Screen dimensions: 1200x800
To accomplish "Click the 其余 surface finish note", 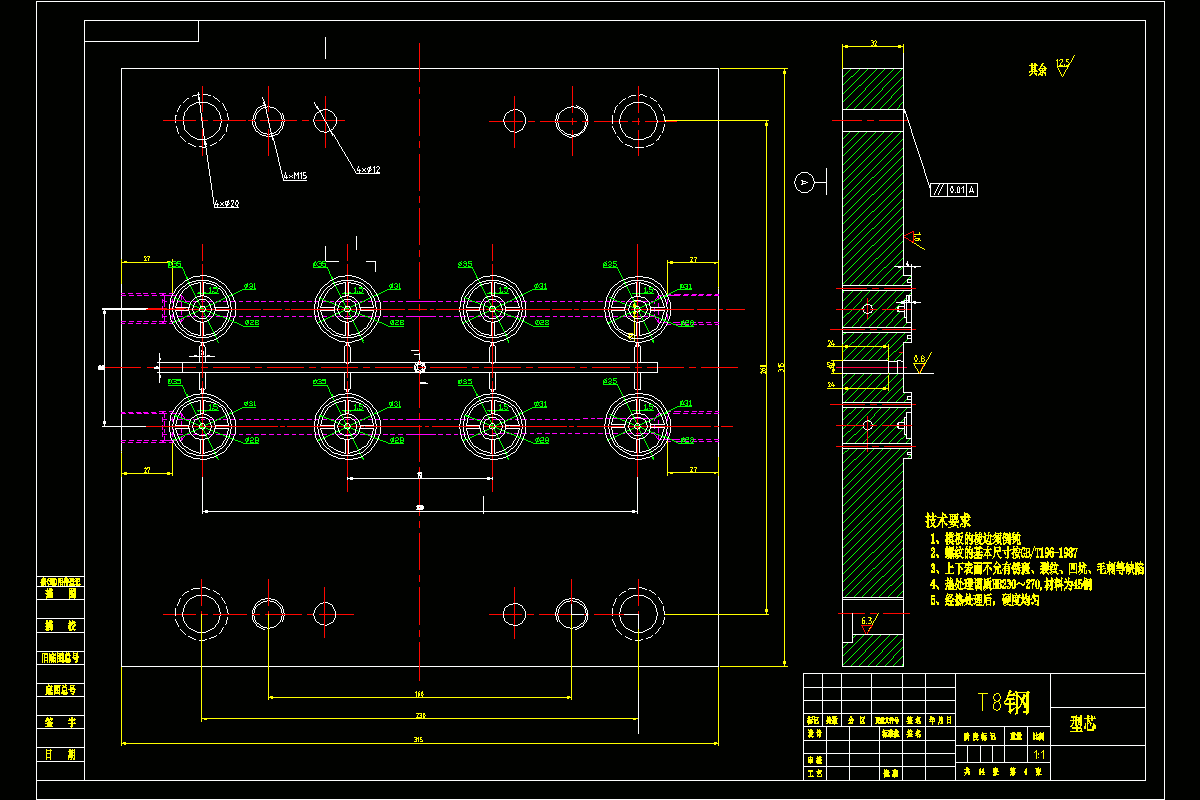I will (1037, 70).
